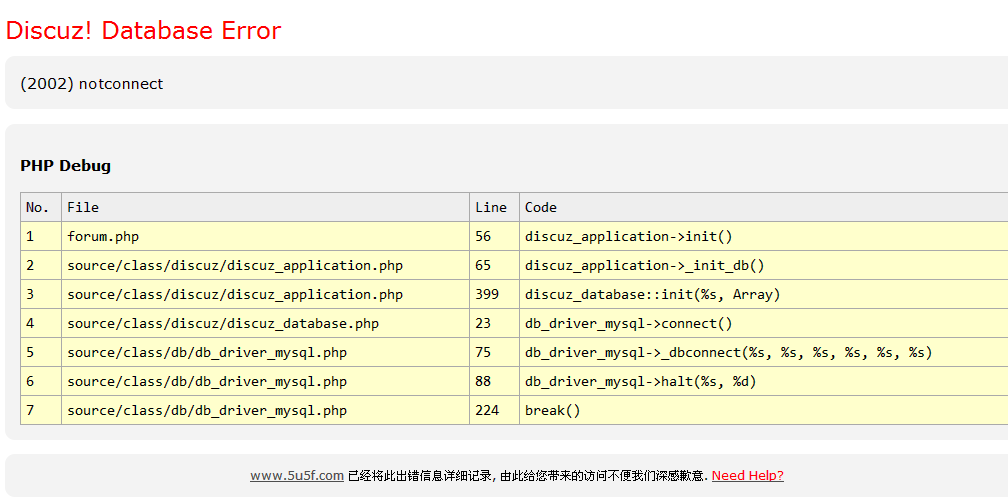Select the Code column header

pos(541,208)
